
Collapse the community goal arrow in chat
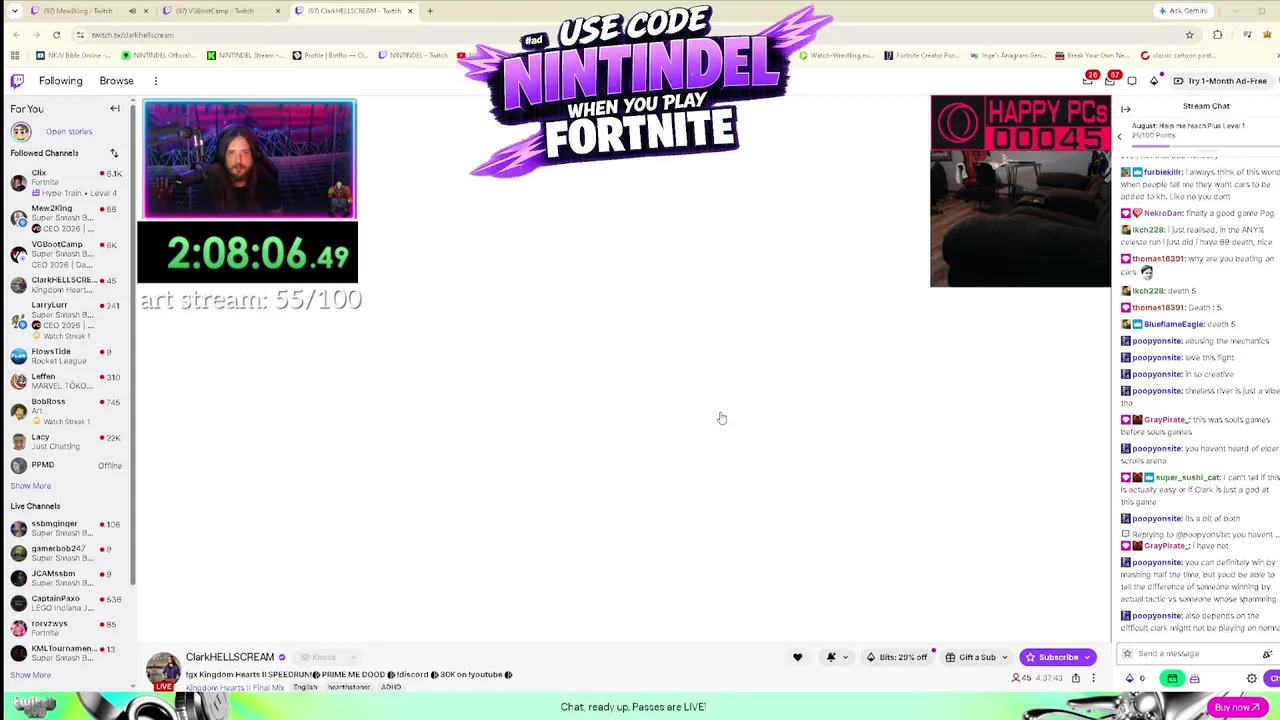click(x=1120, y=136)
